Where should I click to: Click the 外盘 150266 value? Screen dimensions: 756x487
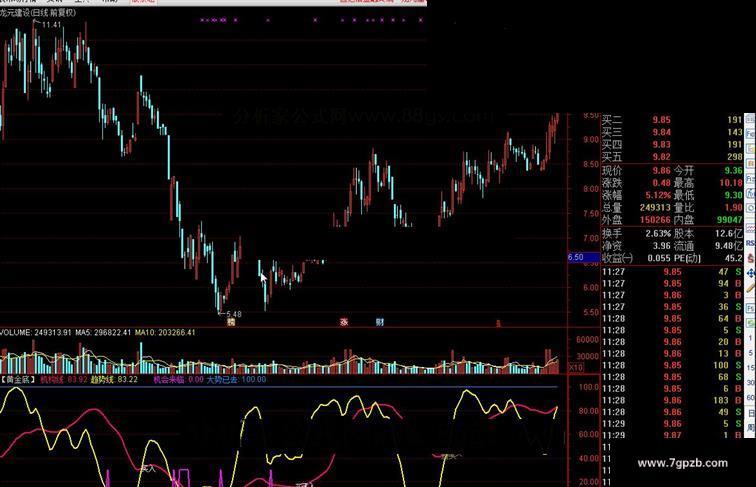tap(655, 220)
